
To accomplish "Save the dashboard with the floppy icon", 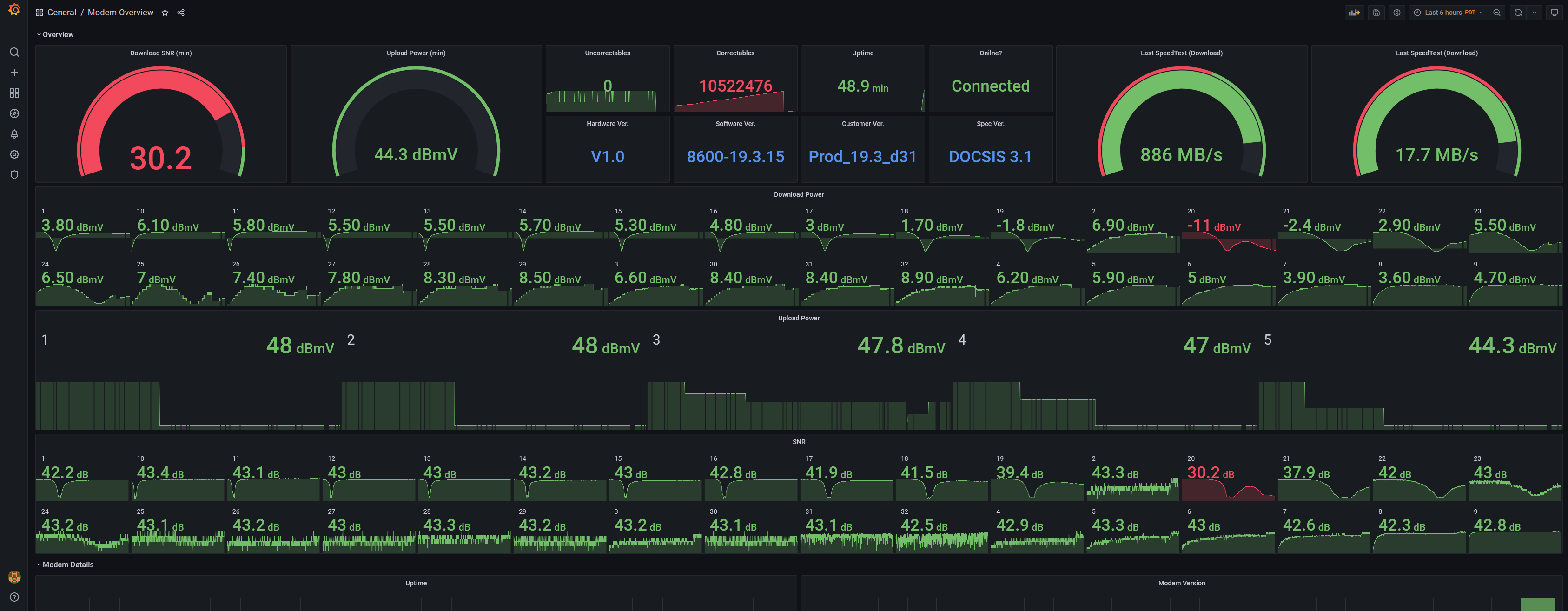I will (x=1376, y=12).
